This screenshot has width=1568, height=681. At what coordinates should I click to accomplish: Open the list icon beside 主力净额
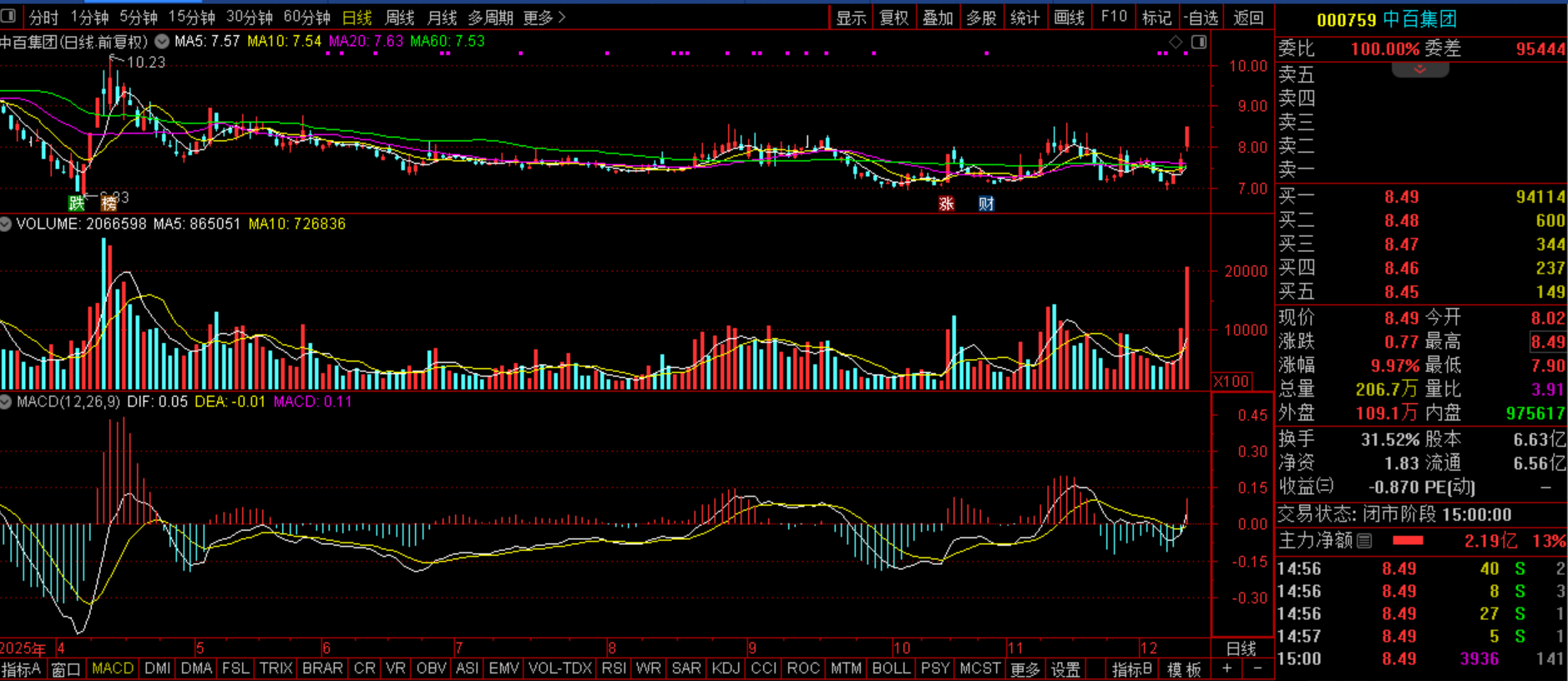point(1364,541)
